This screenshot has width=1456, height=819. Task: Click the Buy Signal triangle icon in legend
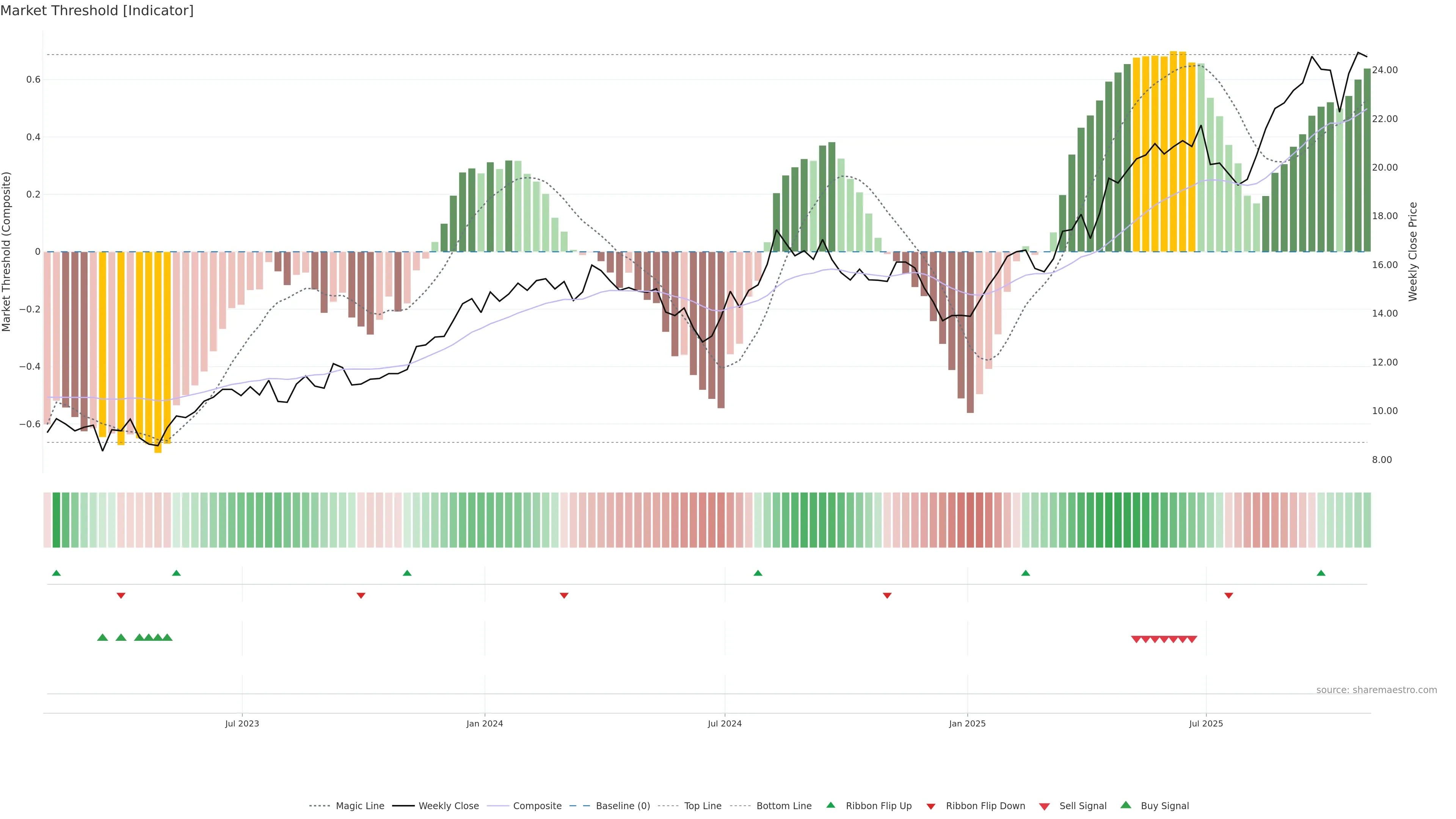pos(1126,805)
